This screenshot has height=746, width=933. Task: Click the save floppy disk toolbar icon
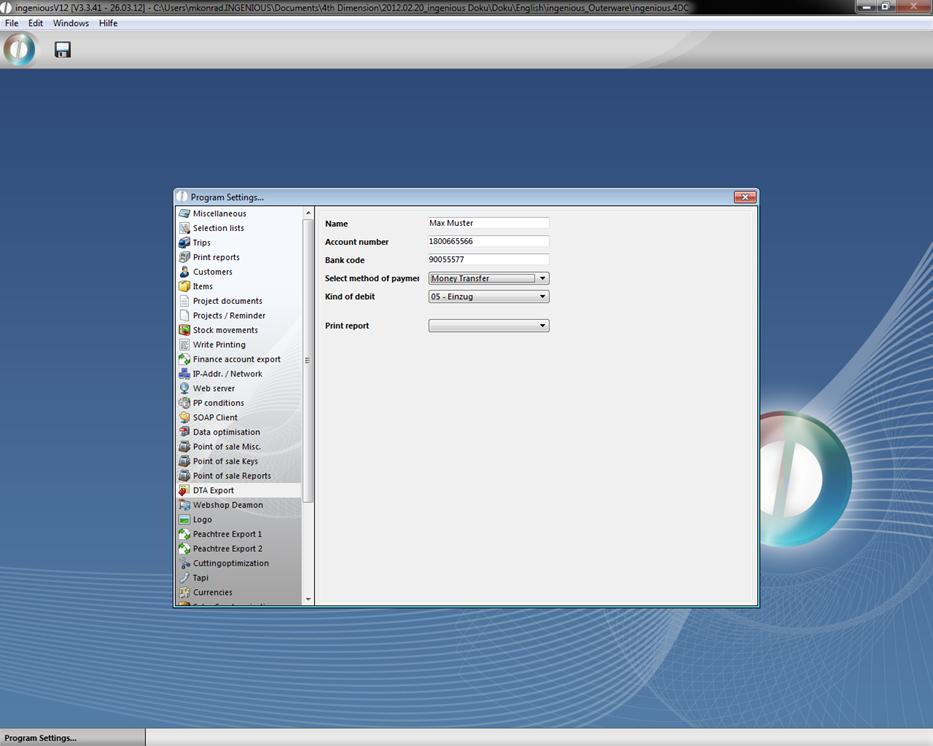(62, 49)
